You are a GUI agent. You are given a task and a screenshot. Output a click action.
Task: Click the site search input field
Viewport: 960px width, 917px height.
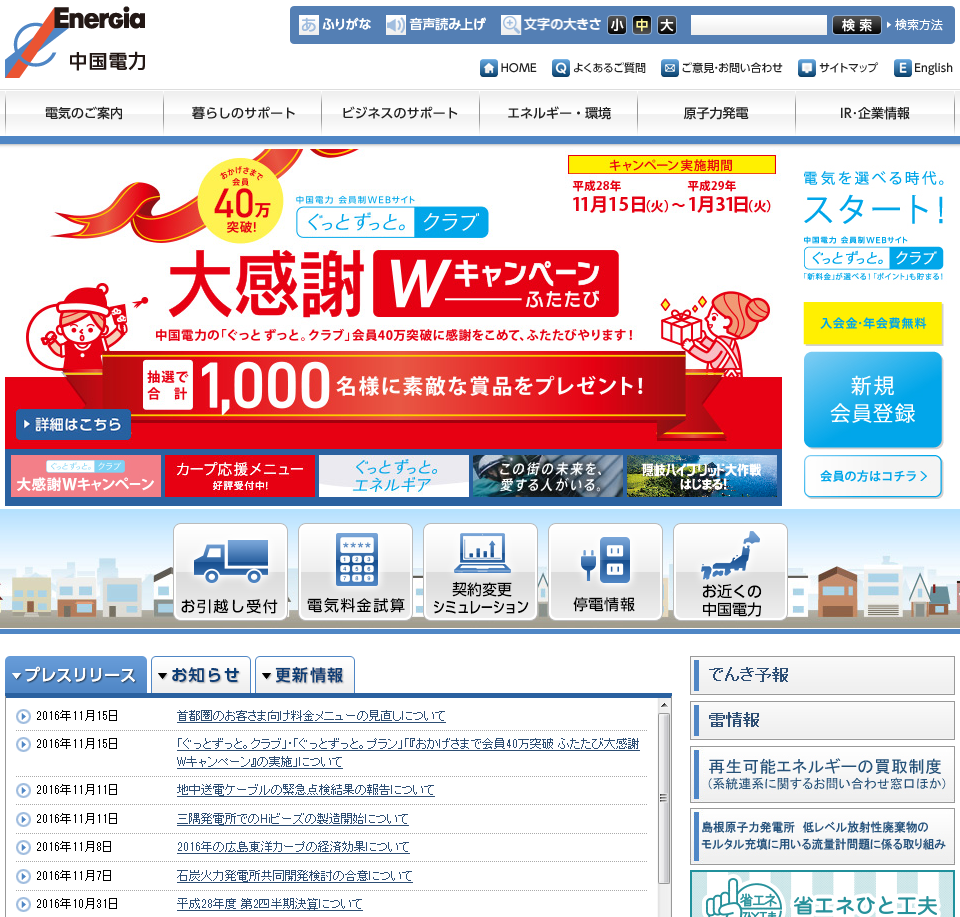click(759, 25)
